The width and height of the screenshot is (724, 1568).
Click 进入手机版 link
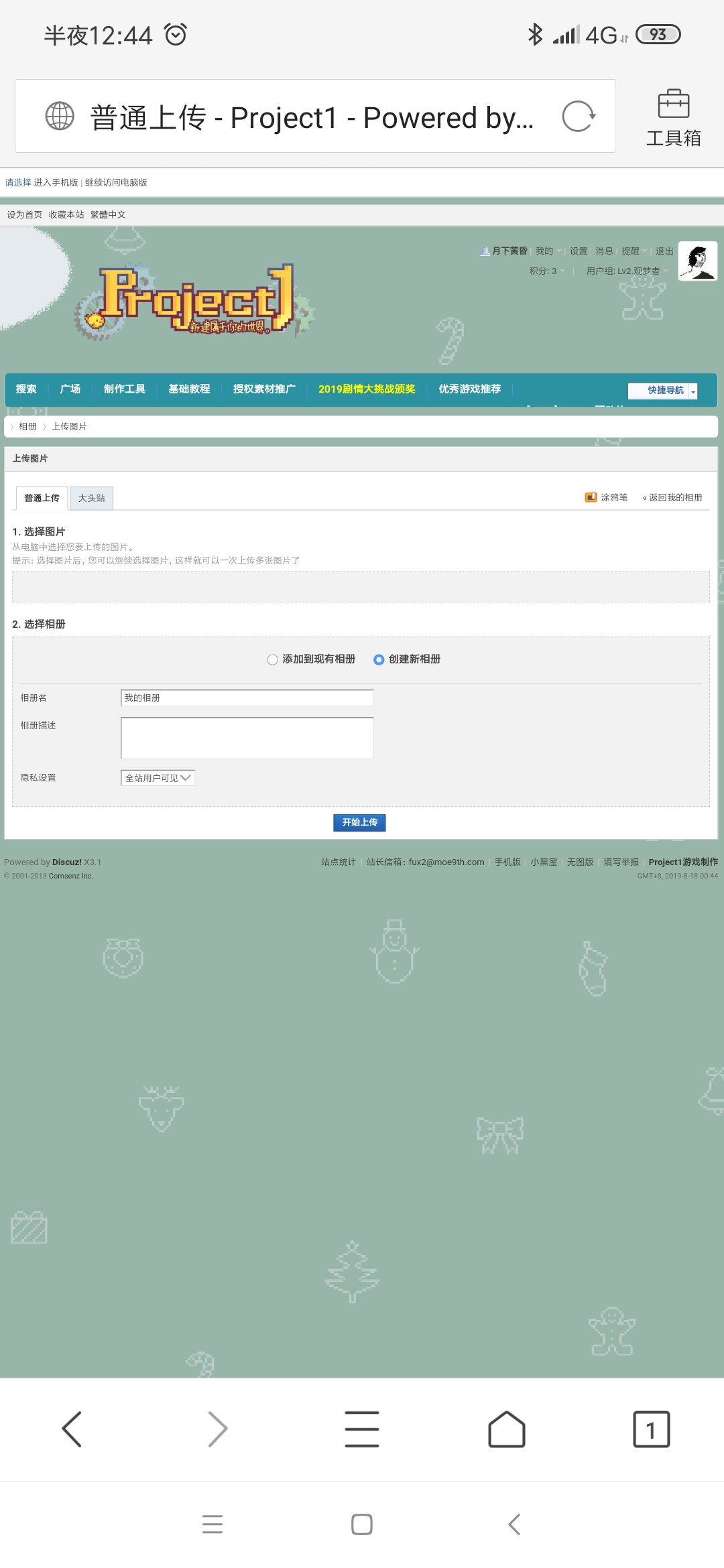pos(56,182)
